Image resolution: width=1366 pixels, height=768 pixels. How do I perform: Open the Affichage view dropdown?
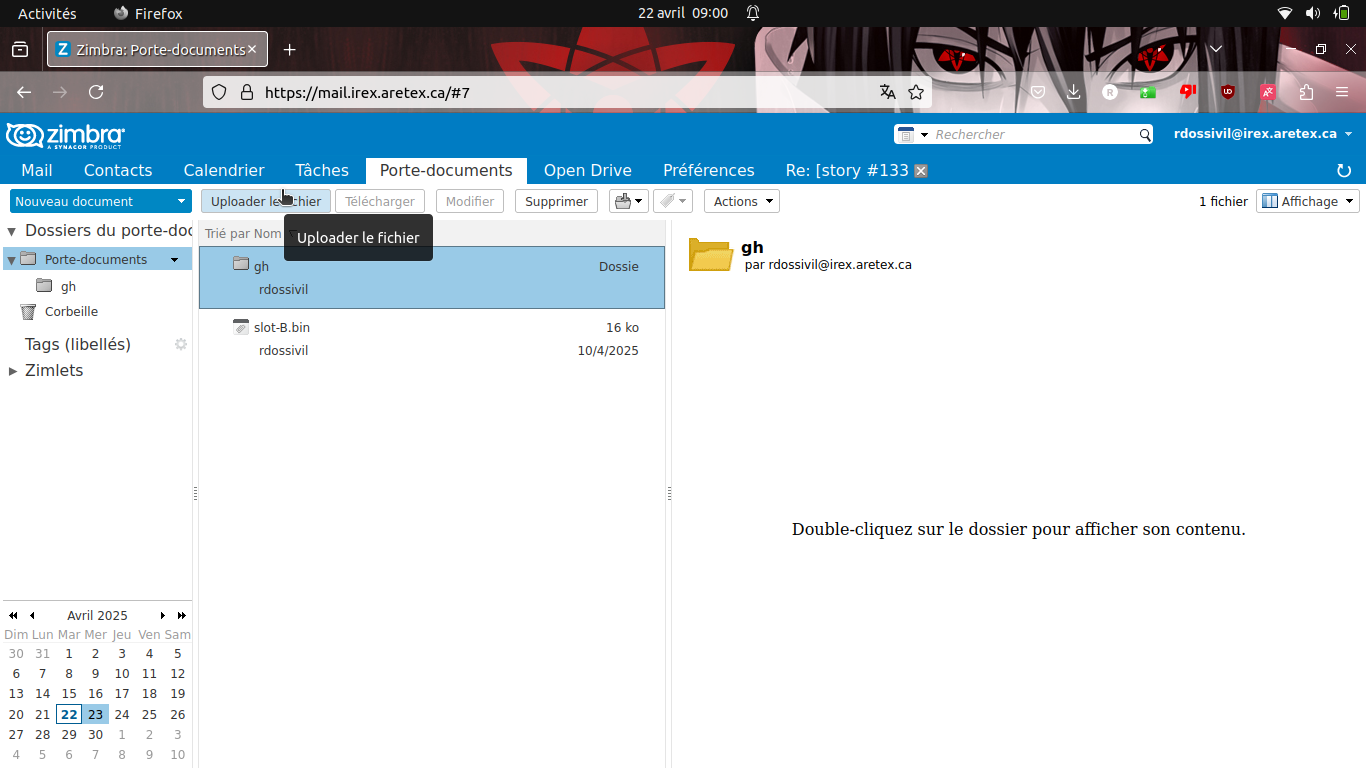[x=1308, y=201]
